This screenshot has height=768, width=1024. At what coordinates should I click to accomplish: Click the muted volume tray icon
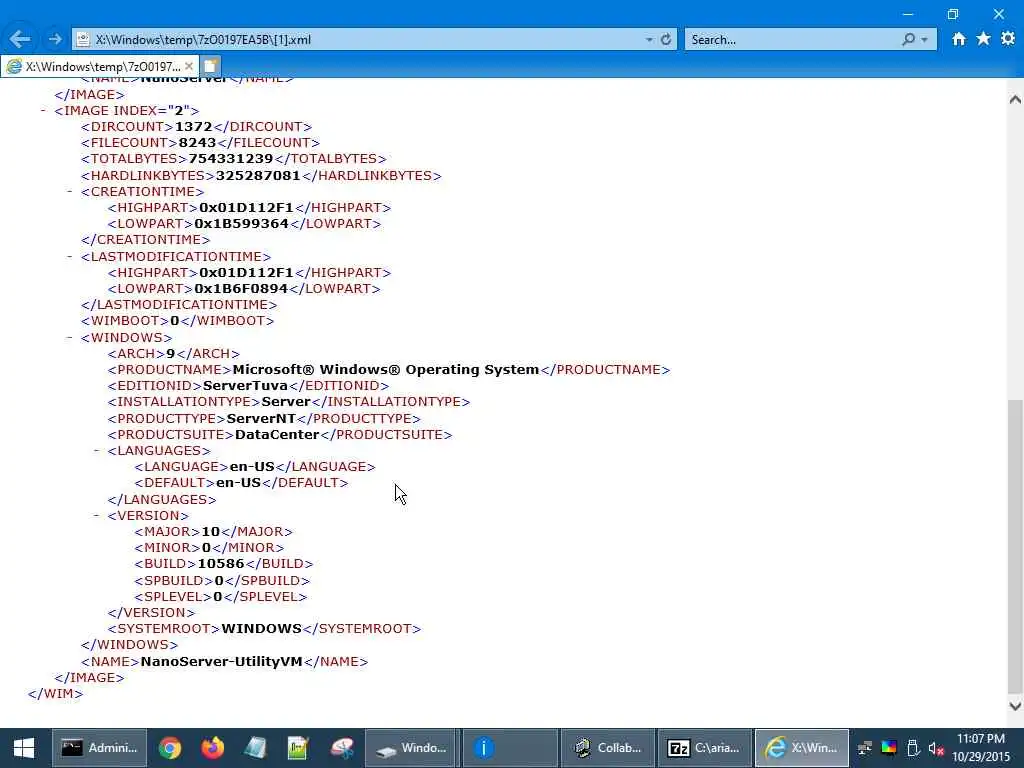coord(936,748)
